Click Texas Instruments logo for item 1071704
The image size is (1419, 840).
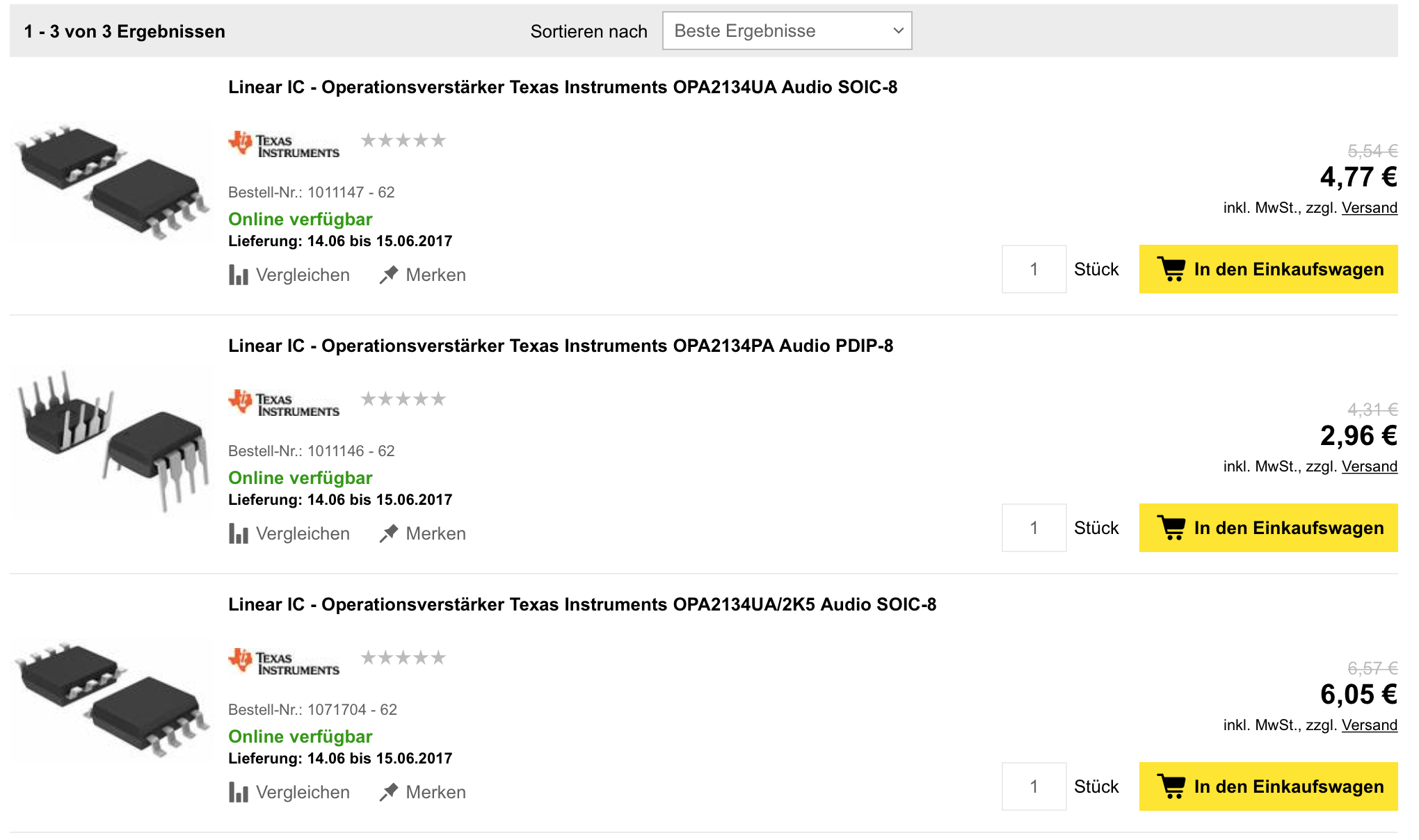284,662
